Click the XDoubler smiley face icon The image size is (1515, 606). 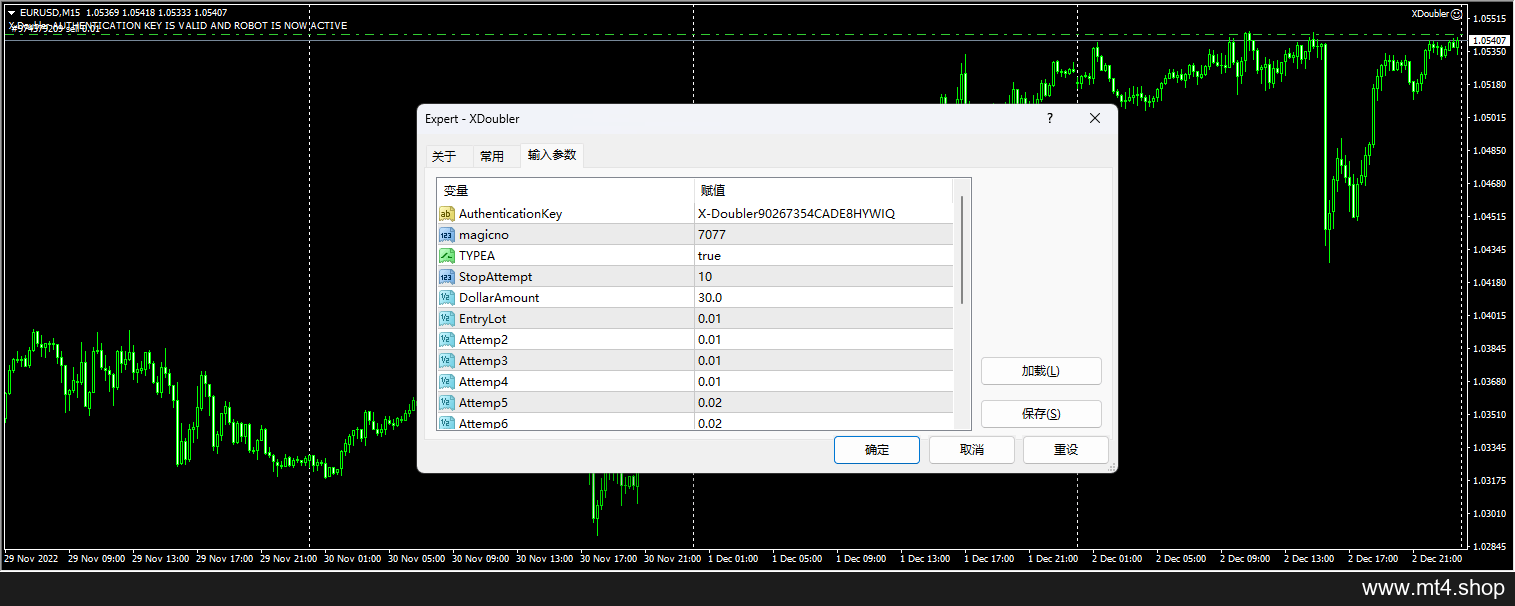1456,14
